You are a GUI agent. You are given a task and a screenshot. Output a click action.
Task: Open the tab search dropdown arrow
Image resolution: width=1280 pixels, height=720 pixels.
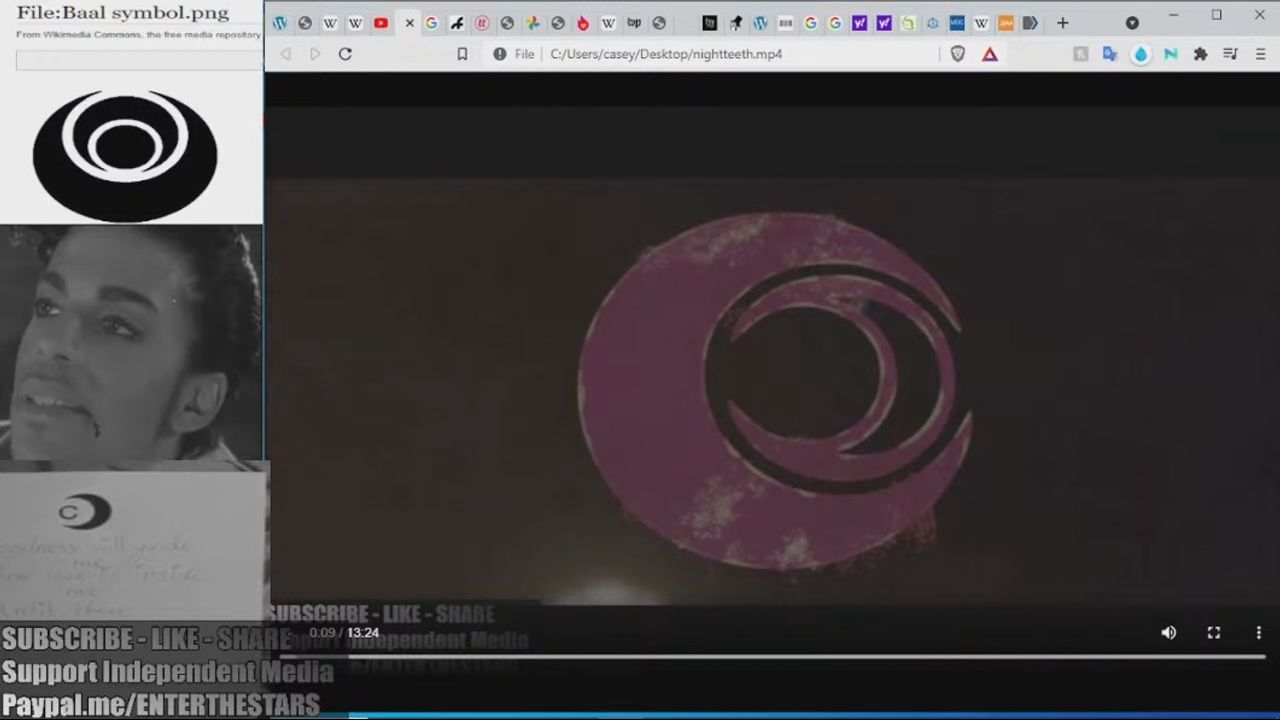pyautogui.click(x=1132, y=23)
